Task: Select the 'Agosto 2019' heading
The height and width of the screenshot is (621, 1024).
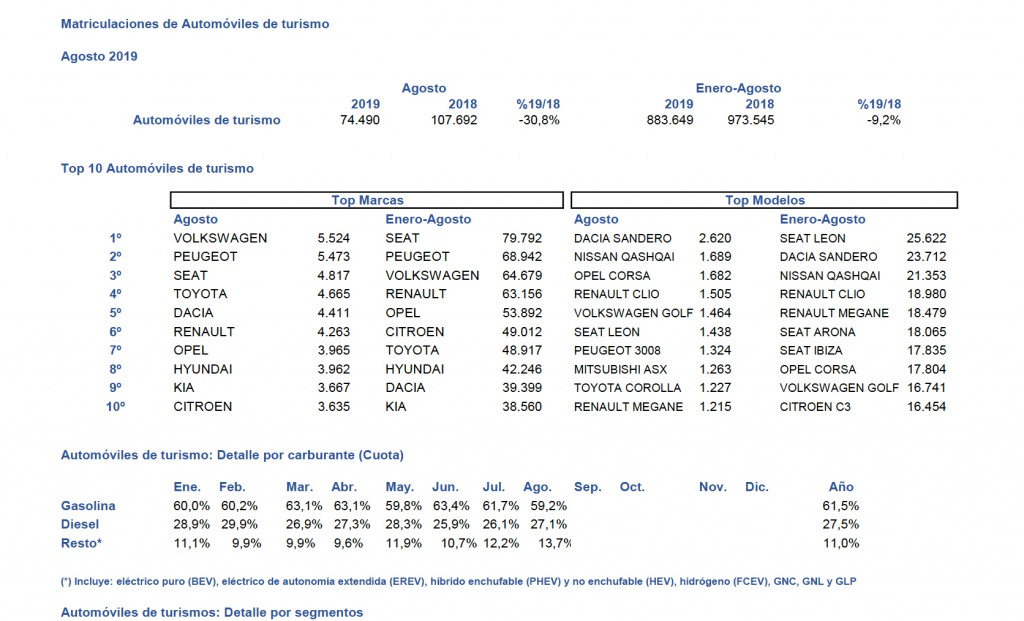Action: (x=99, y=56)
